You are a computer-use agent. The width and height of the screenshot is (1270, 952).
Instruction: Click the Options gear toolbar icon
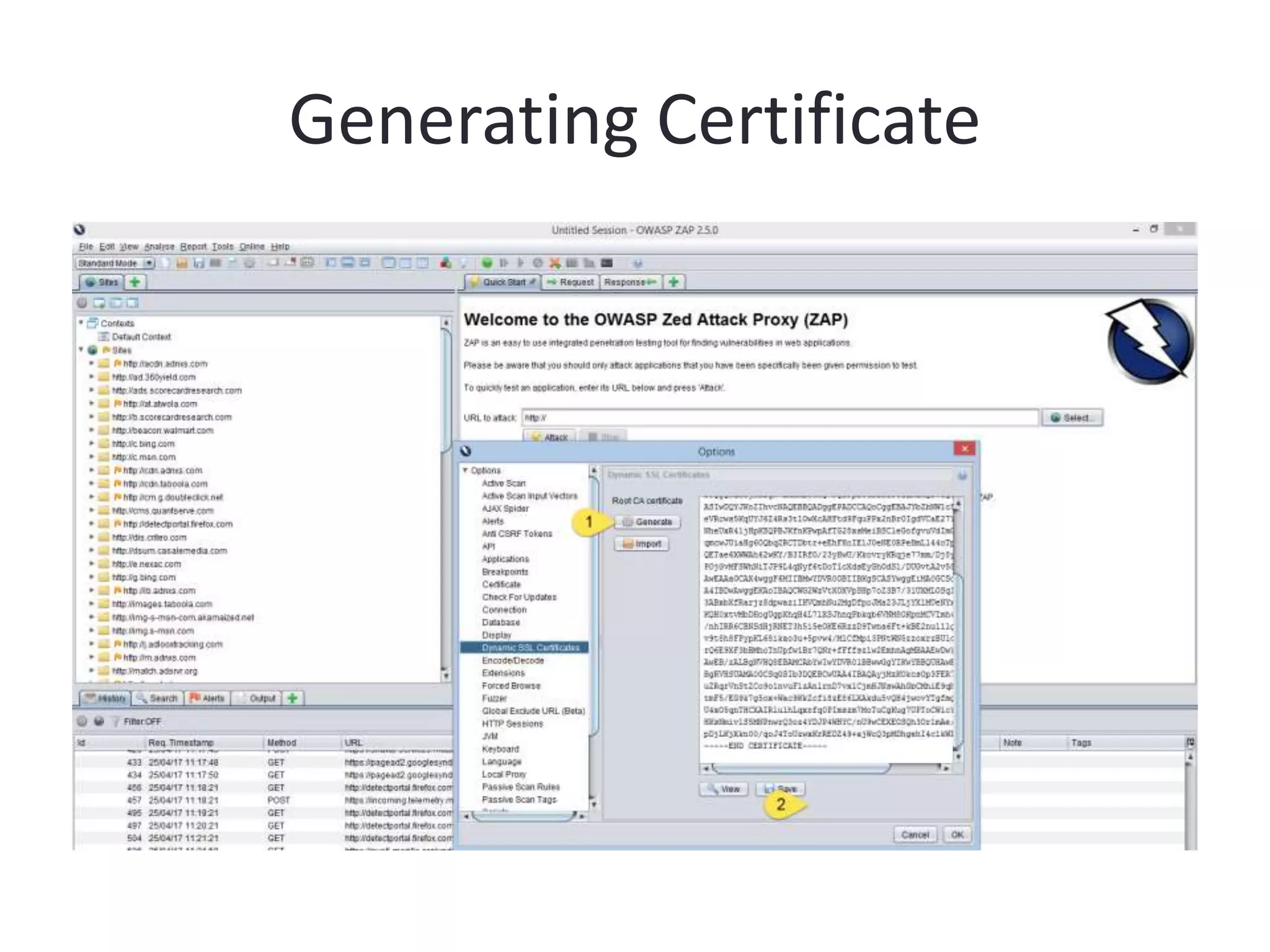(x=249, y=263)
